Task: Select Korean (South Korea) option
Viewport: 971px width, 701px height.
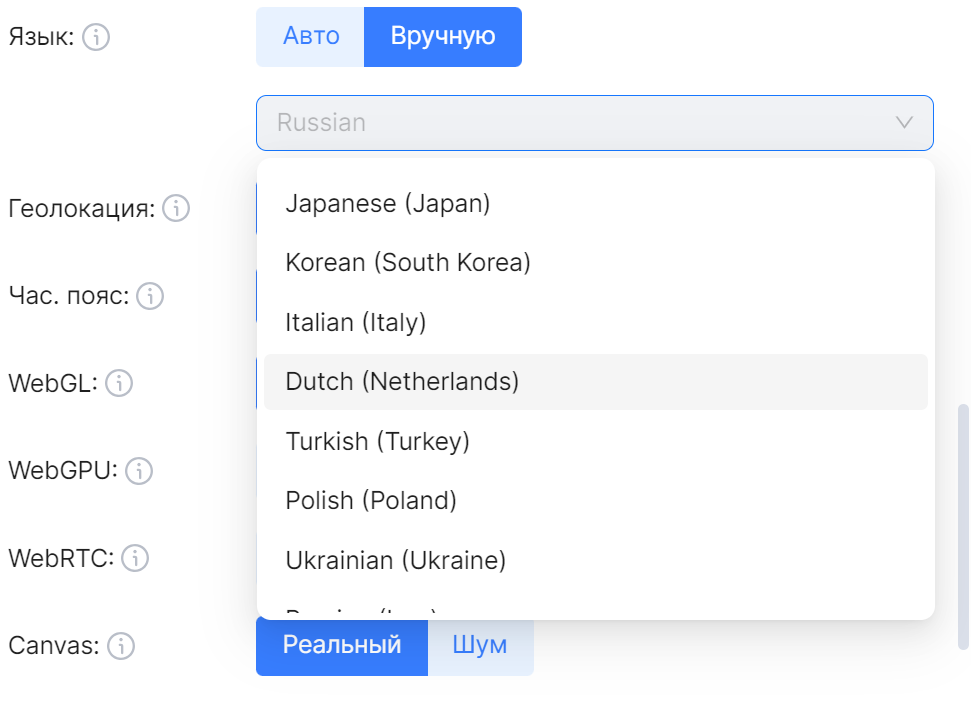Action: point(408,263)
